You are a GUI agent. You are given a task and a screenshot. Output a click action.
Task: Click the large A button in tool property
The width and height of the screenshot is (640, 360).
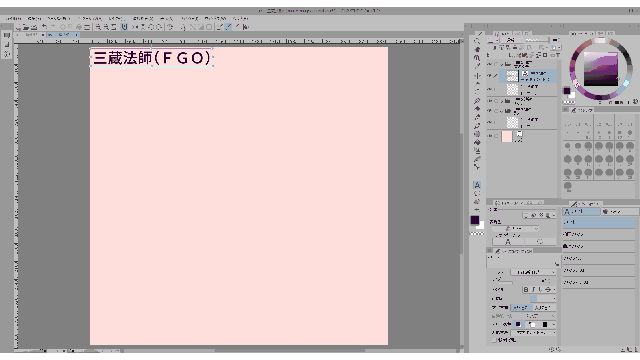[x=508, y=242]
